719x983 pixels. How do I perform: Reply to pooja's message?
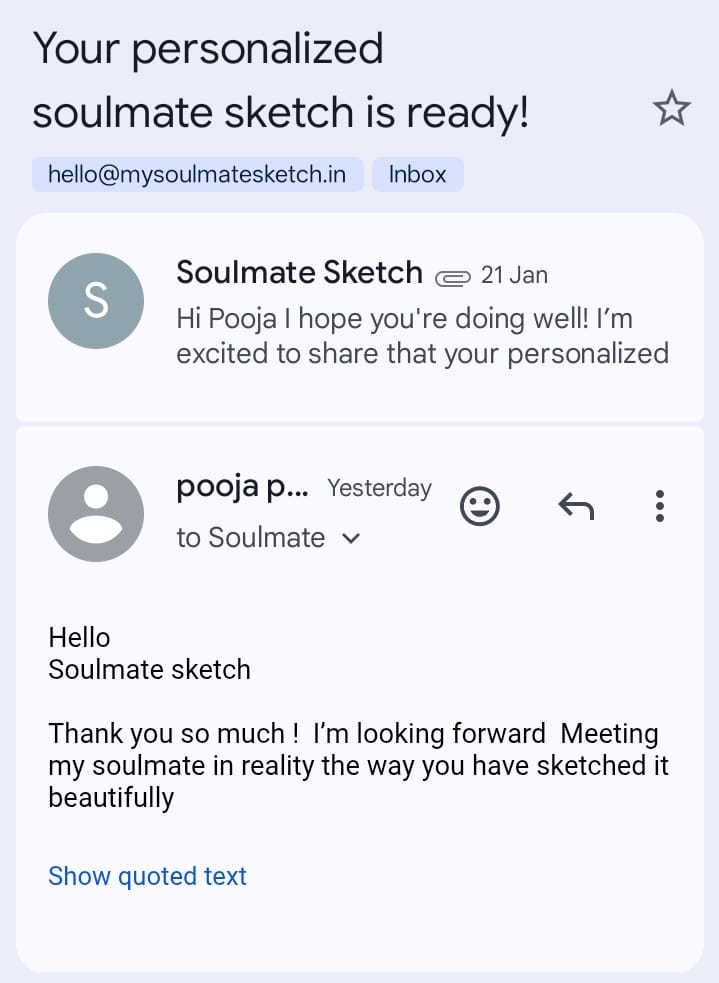click(x=575, y=507)
